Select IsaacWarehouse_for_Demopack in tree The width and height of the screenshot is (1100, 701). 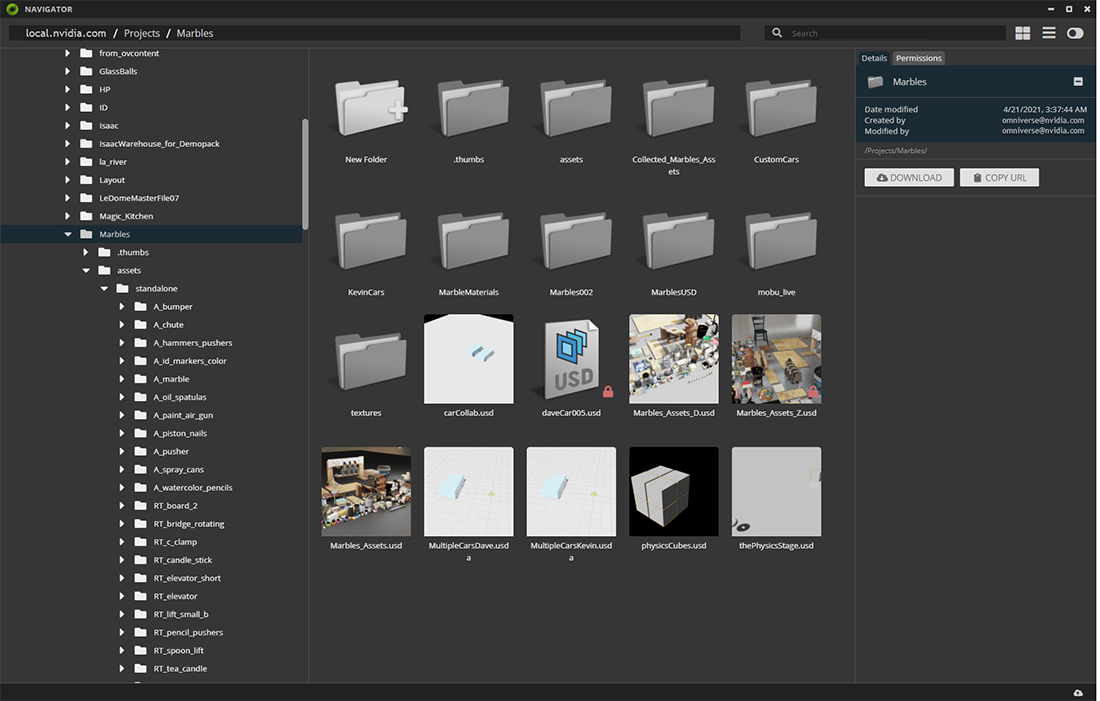[x=159, y=144]
